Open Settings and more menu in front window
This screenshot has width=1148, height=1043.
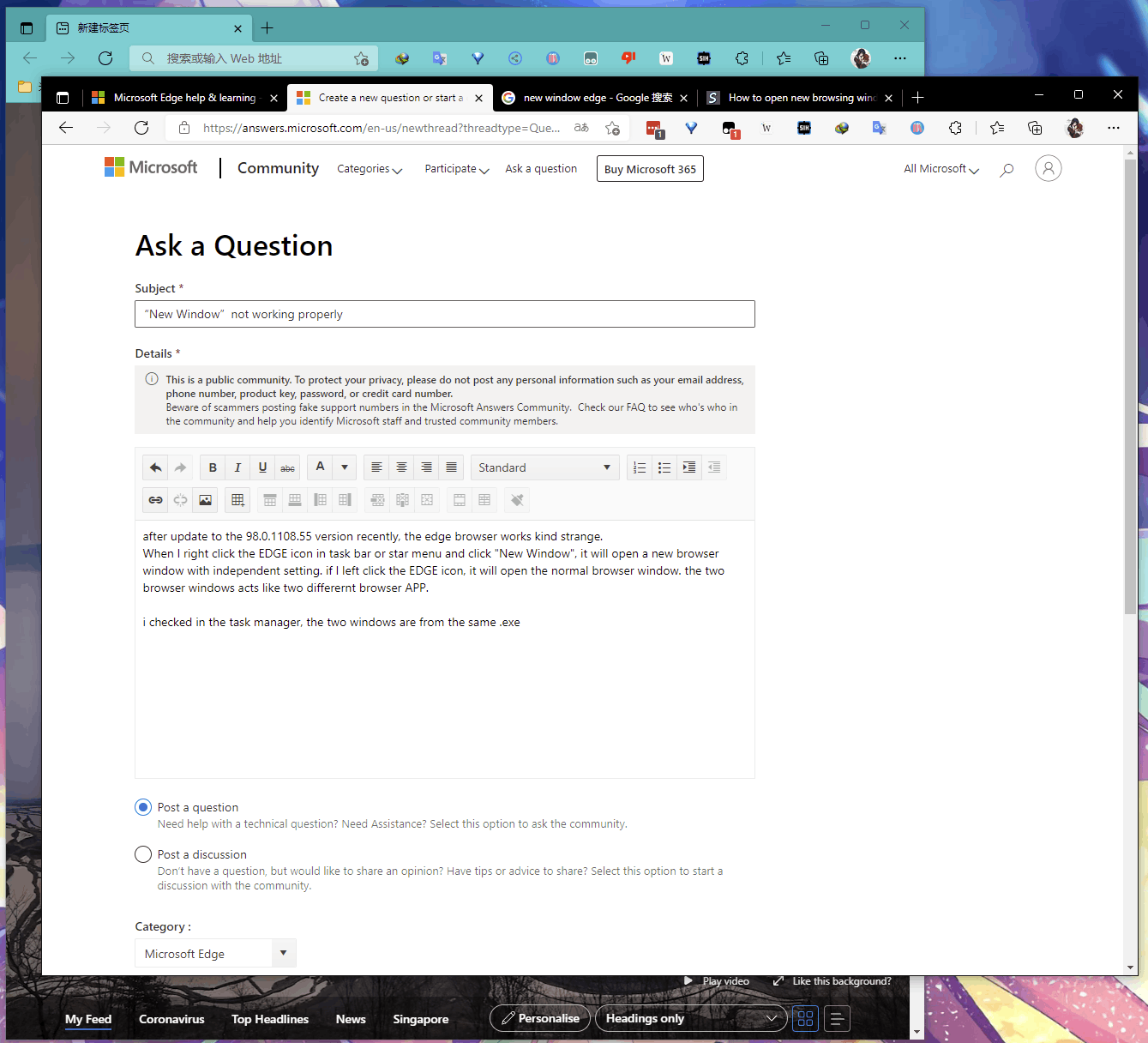point(1113,128)
